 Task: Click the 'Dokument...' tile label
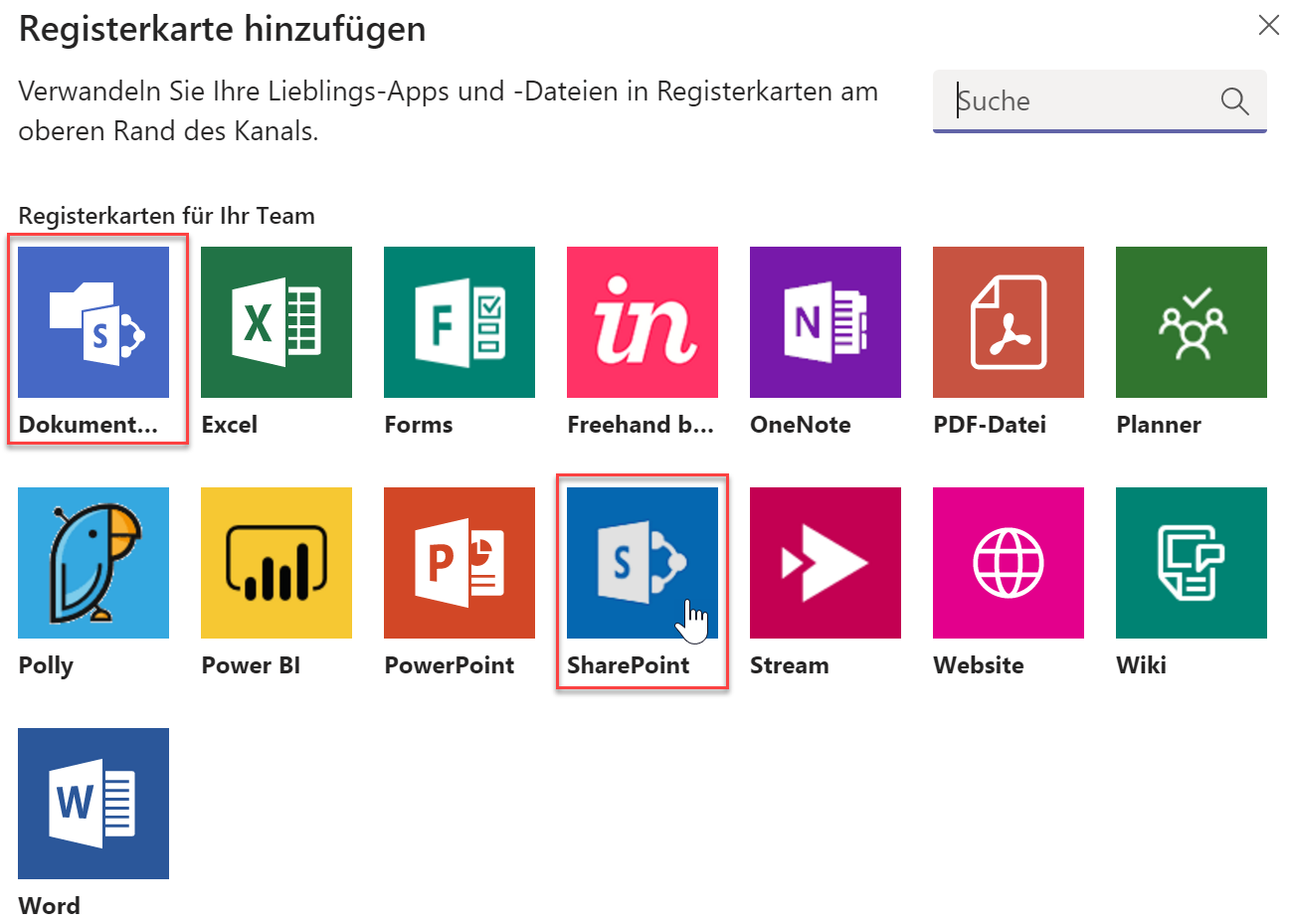[x=89, y=425]
